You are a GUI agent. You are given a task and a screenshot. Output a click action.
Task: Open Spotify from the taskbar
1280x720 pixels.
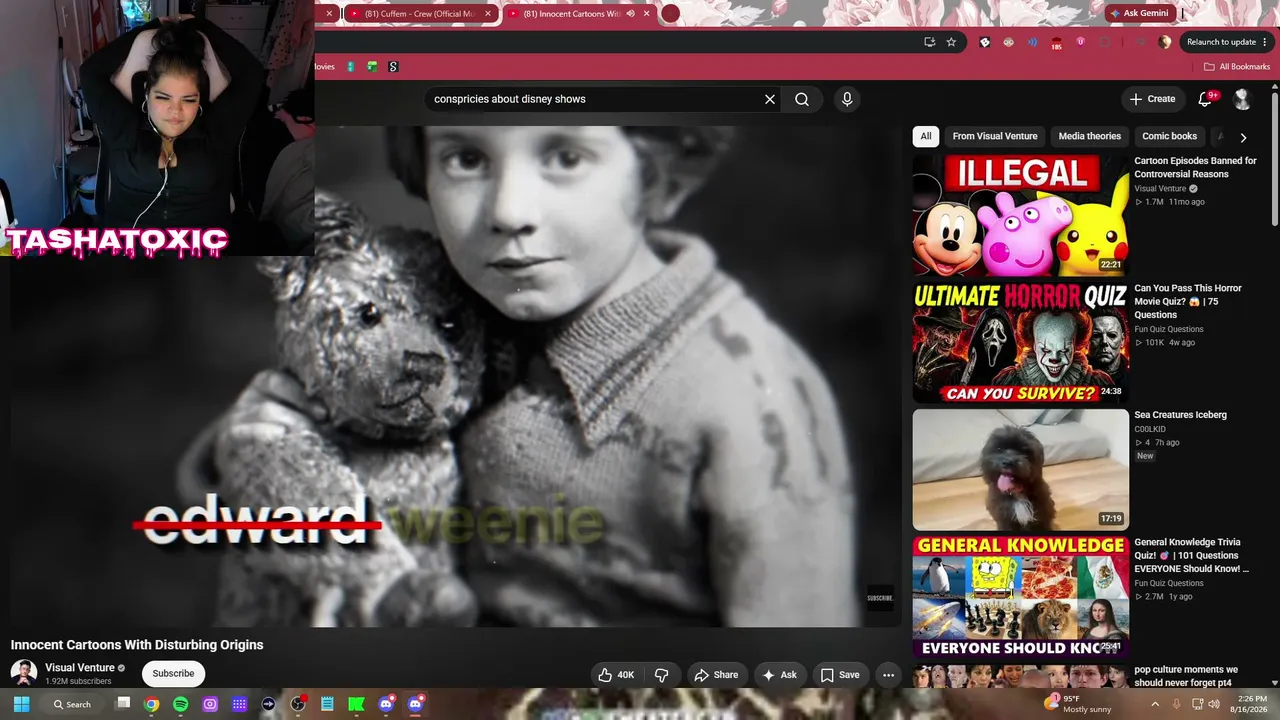pyautogui.click(x=181, y=704)
